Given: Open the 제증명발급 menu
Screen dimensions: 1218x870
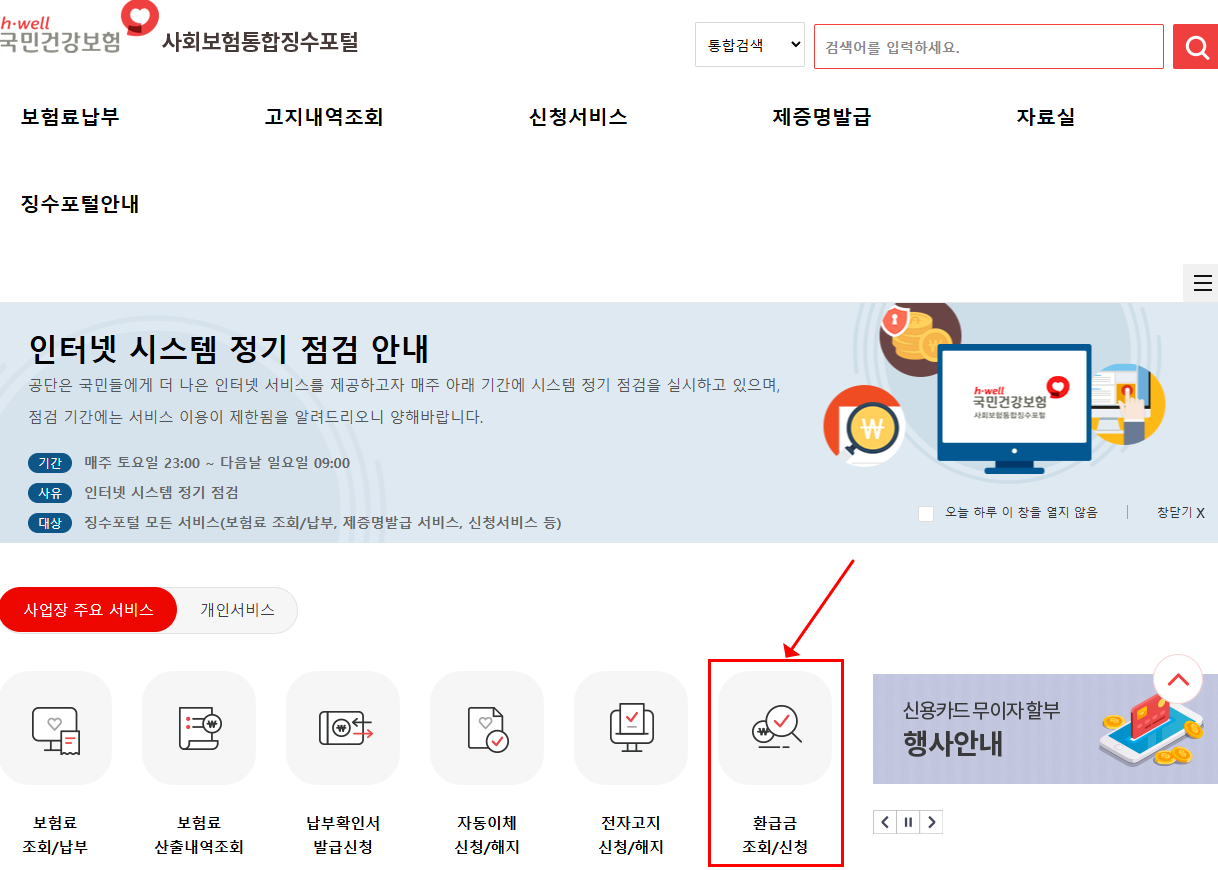Looking at the screenshot, I should point(821,117).
